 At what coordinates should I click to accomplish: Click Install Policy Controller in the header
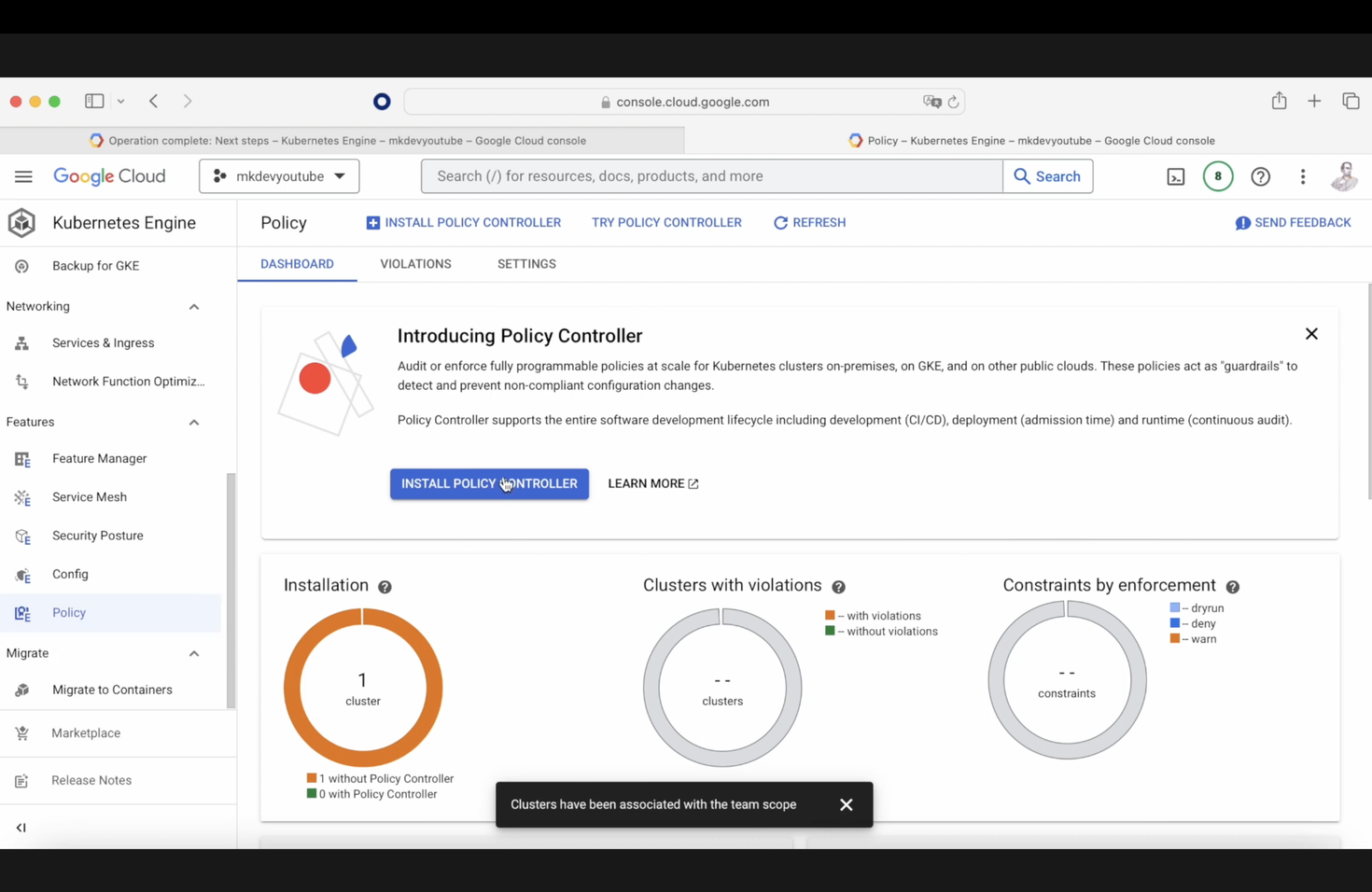coord(464,223)
